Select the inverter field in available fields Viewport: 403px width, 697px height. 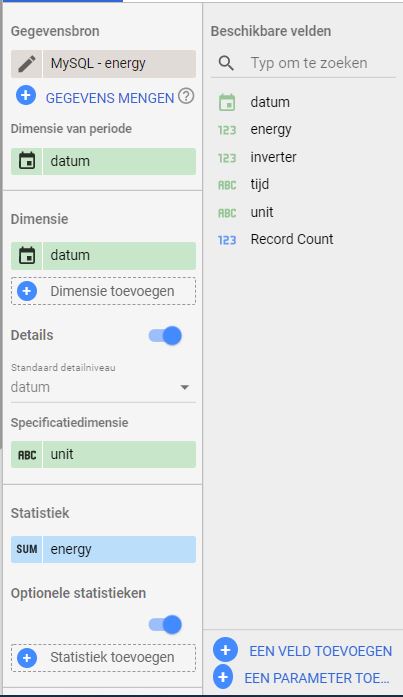click(273, 157)
